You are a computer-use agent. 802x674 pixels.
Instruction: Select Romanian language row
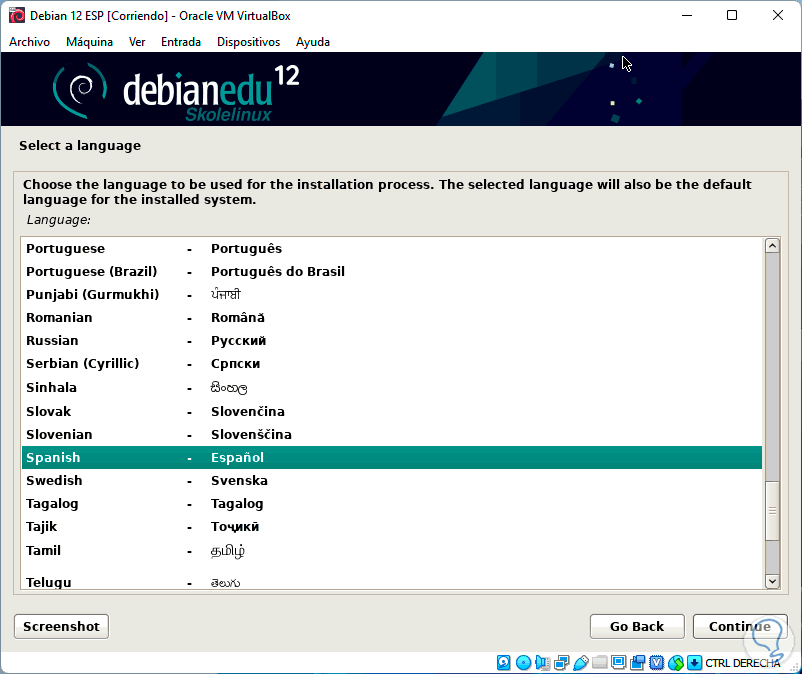392,318
